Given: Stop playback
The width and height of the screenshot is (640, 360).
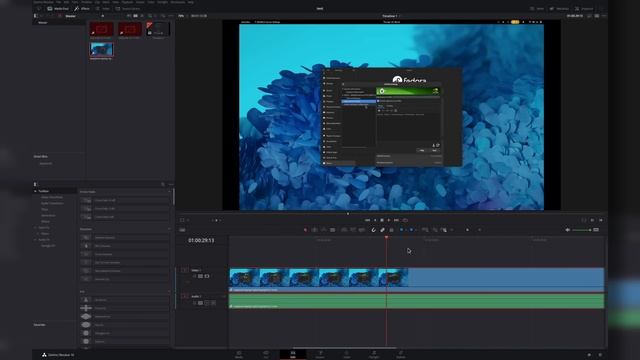Looking at the screenshot, I should [382, 220].
